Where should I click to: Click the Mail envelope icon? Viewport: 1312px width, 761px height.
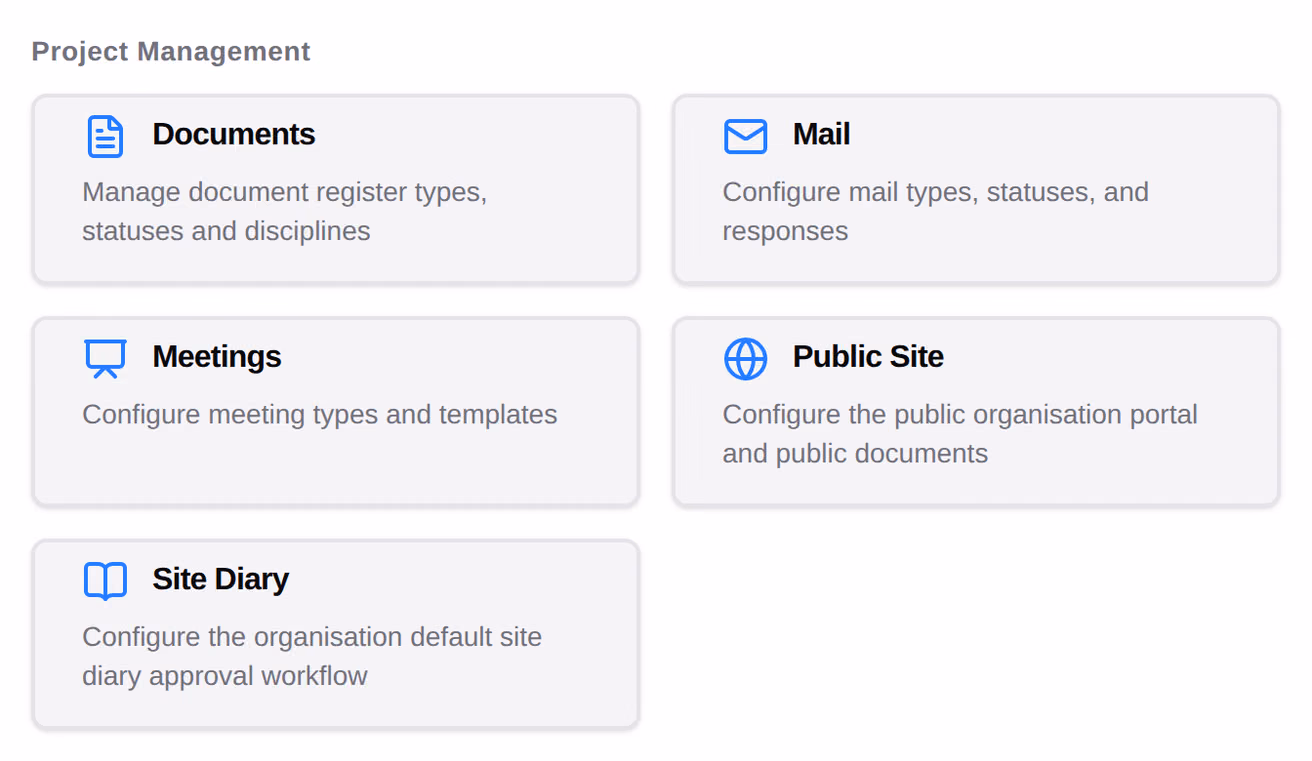[x=745, y=136]
